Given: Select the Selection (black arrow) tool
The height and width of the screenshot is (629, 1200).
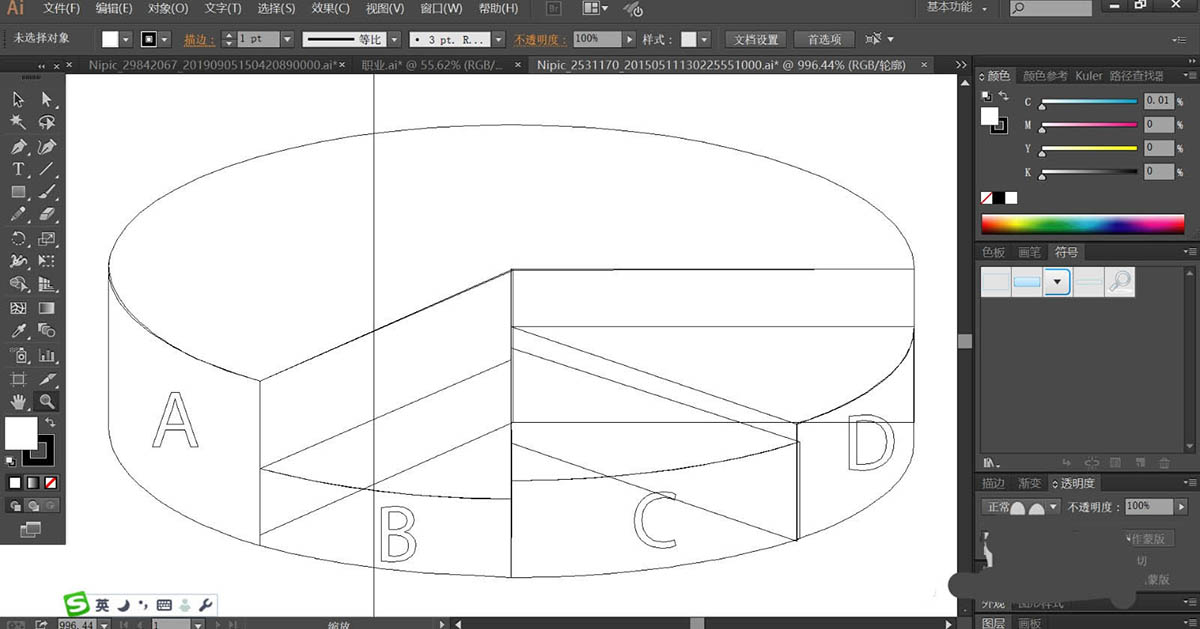Looking at the screenshot, I should click(18, 99).
